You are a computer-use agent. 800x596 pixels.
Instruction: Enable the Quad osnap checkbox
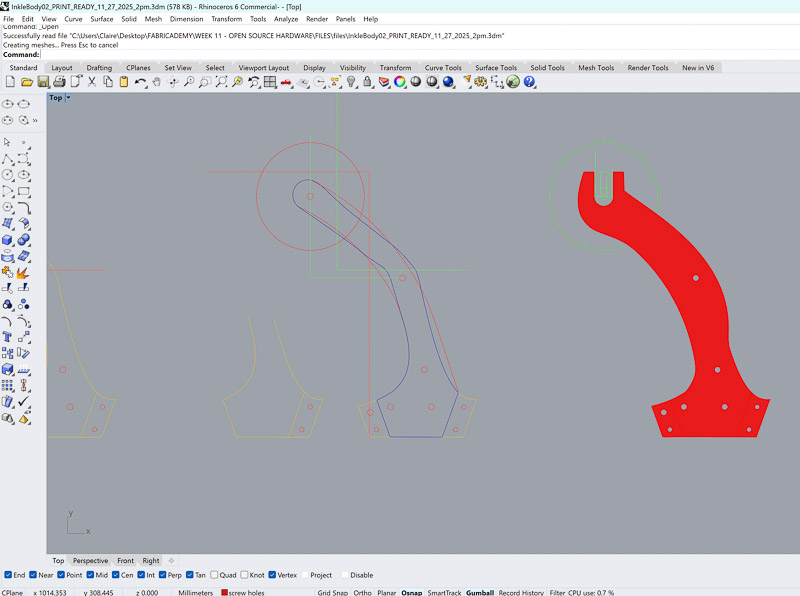click(213, 575)
